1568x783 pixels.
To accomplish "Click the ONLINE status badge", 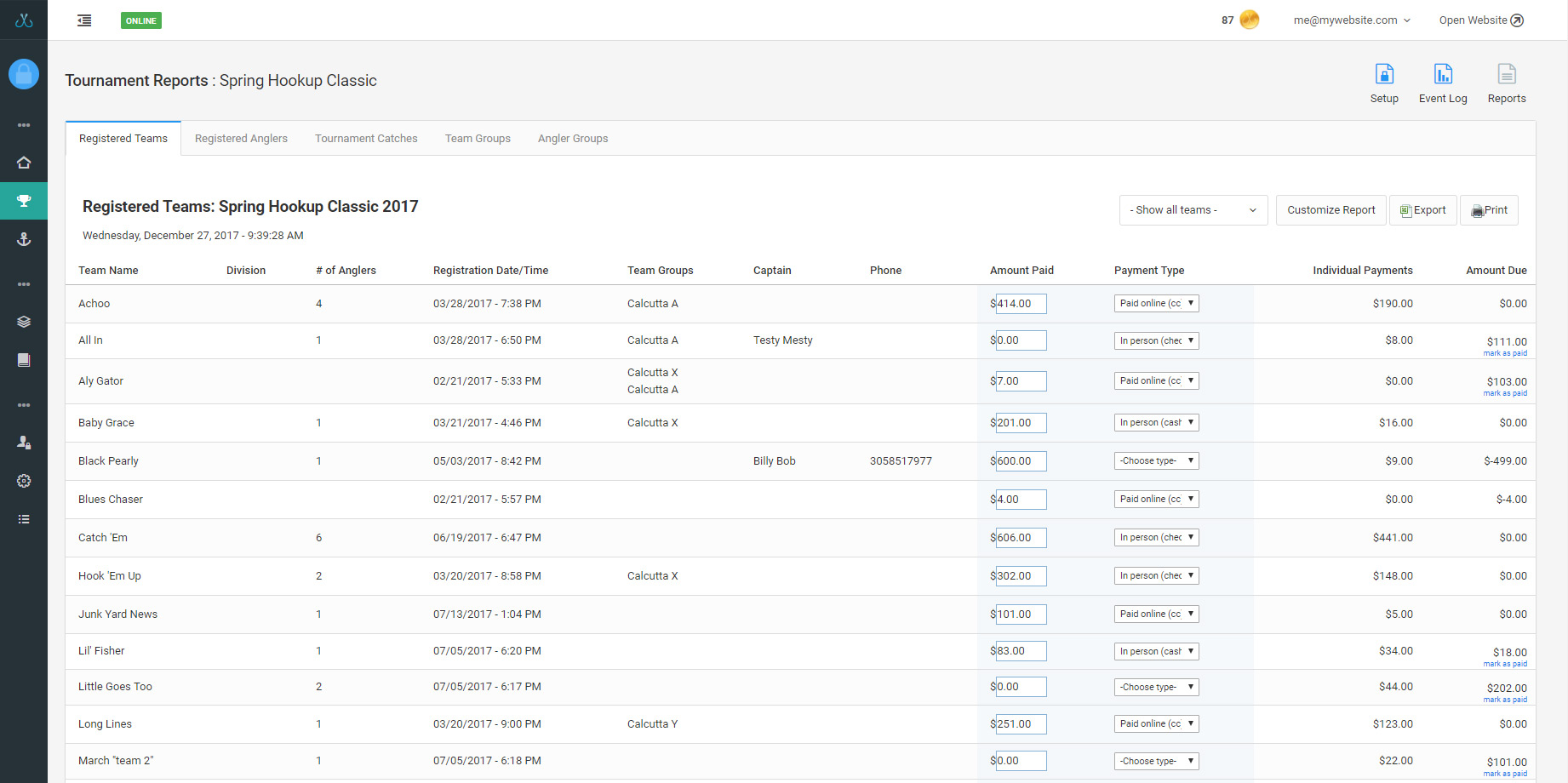I will tap(141, 20).
